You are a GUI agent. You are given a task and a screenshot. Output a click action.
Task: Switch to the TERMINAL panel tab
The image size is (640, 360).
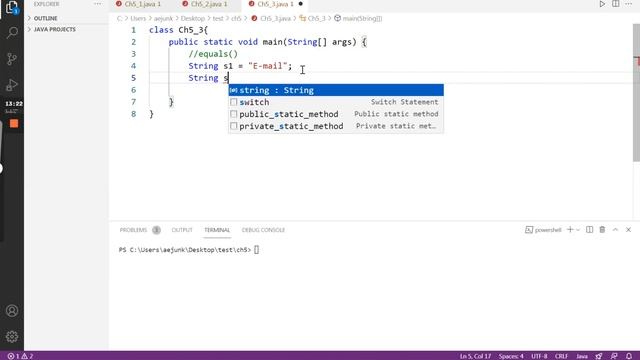pyautogui.click(x=217, y=230)
